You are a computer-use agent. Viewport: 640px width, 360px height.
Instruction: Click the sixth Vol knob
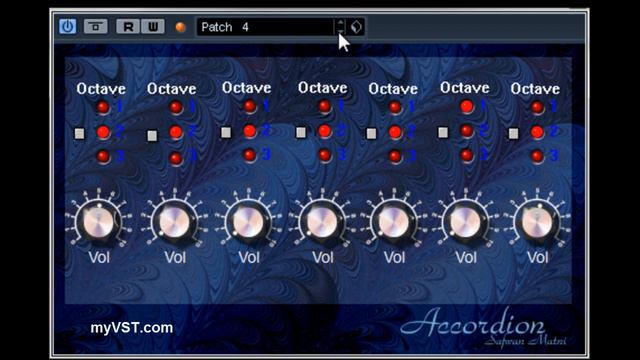(465, 222)
